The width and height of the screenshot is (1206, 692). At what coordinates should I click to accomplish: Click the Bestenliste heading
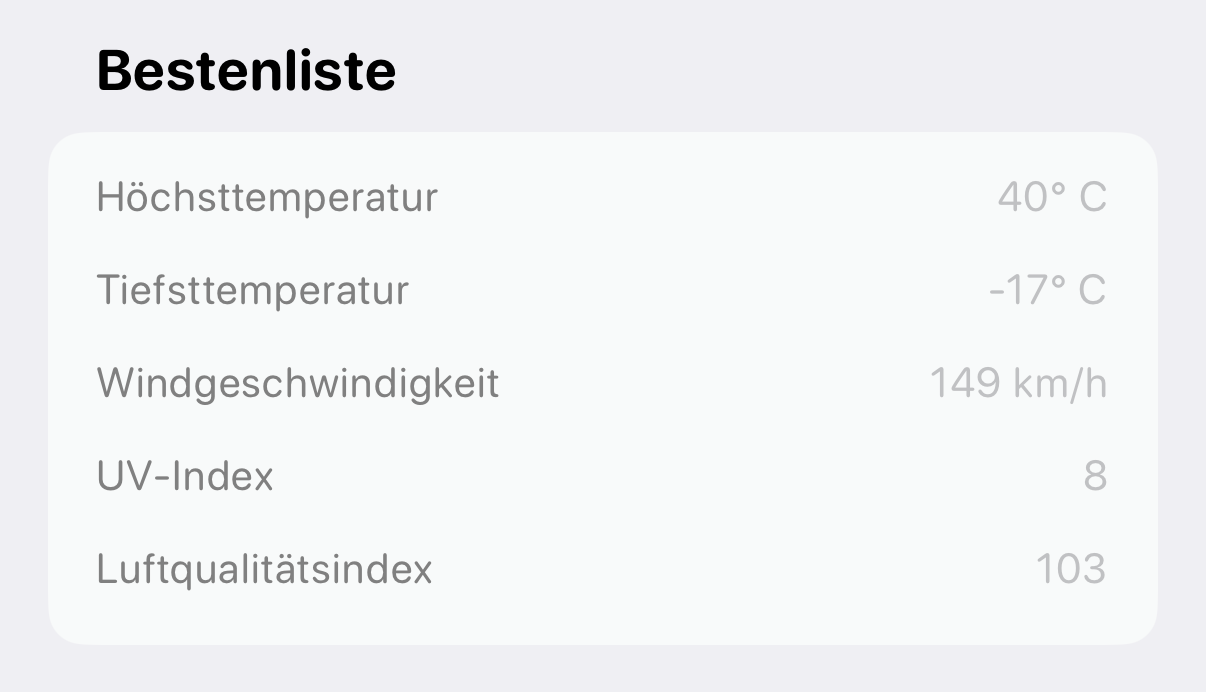pyautogui.click(x=246, y=72)
